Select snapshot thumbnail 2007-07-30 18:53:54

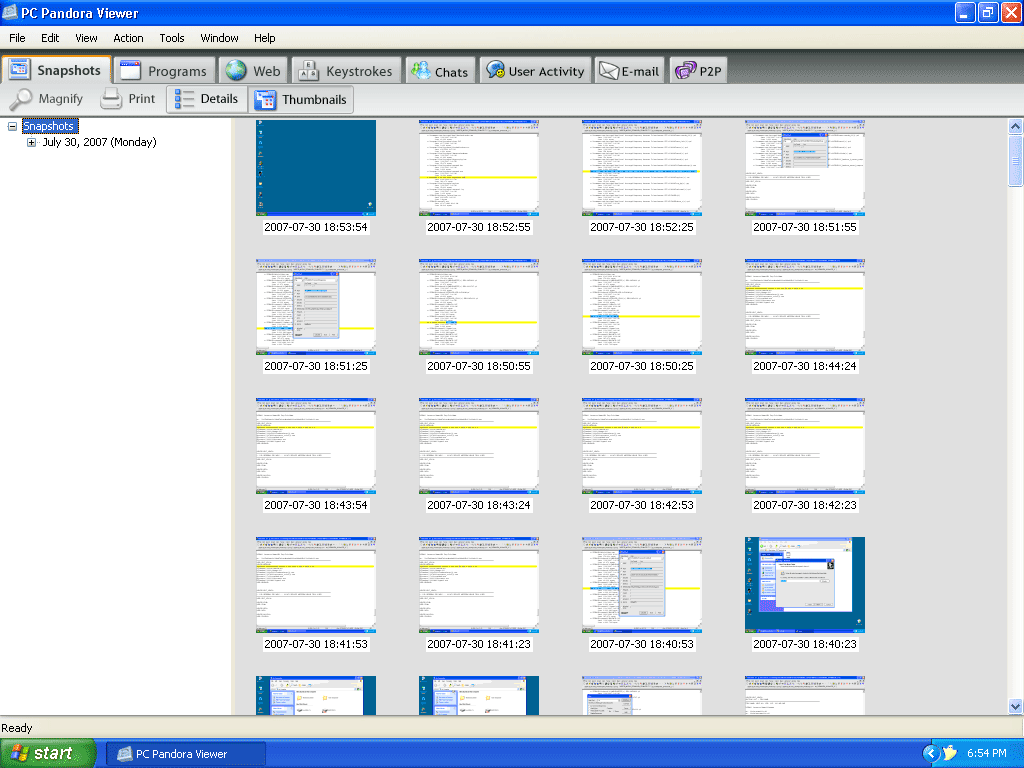(316, 168)
